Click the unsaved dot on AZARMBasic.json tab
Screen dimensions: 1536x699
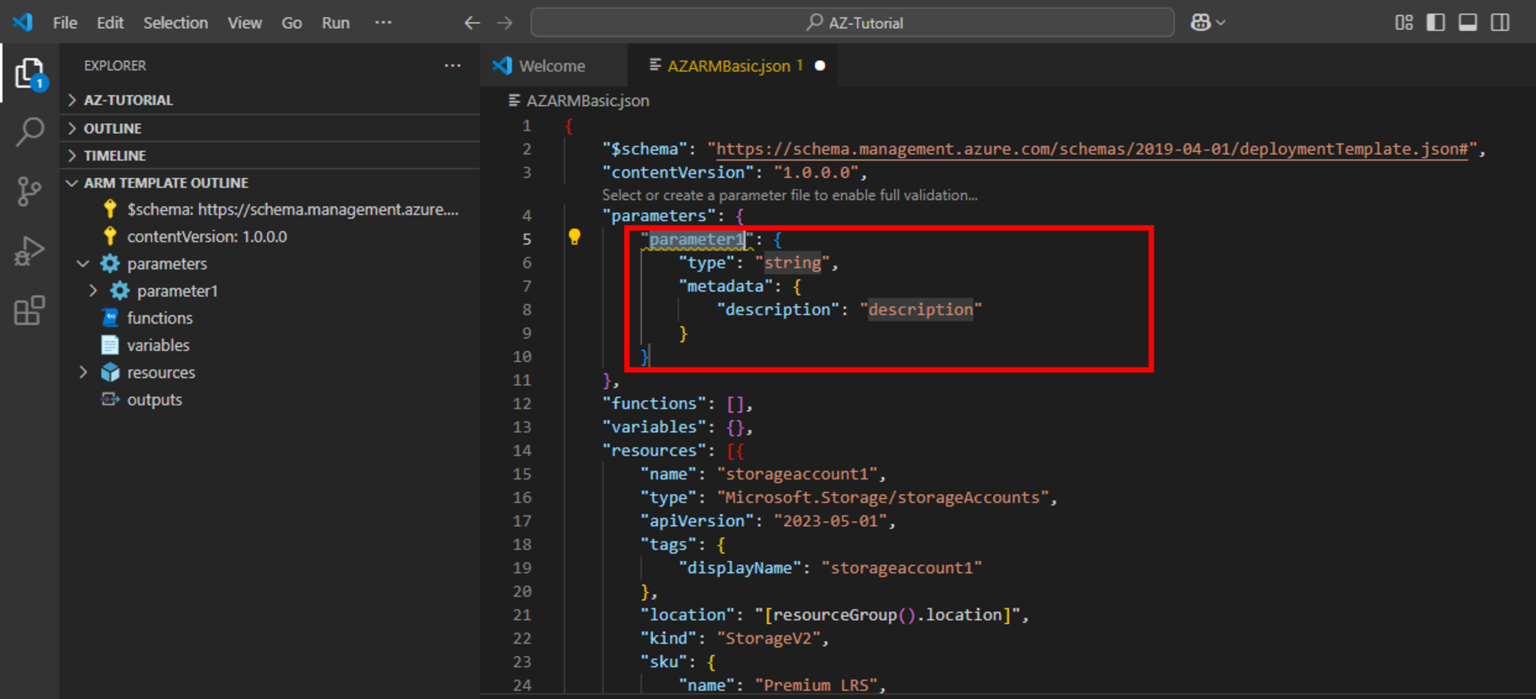pyautogui.click(x=820, y=66)
